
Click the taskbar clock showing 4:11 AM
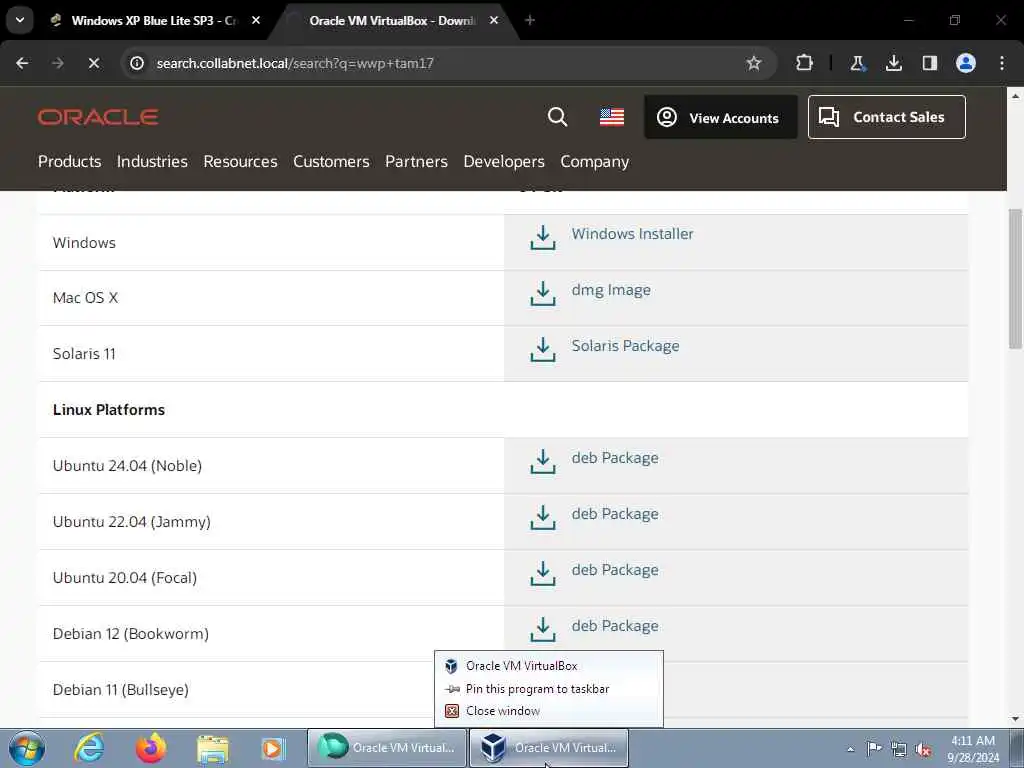(x=973, y=748)
